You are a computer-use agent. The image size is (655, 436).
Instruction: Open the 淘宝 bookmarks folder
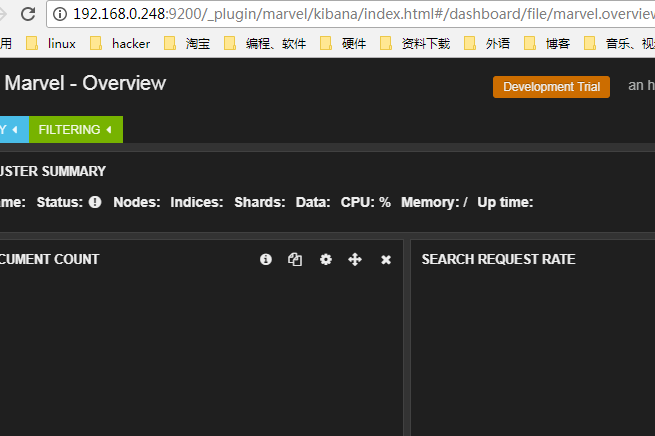(187, 43)
